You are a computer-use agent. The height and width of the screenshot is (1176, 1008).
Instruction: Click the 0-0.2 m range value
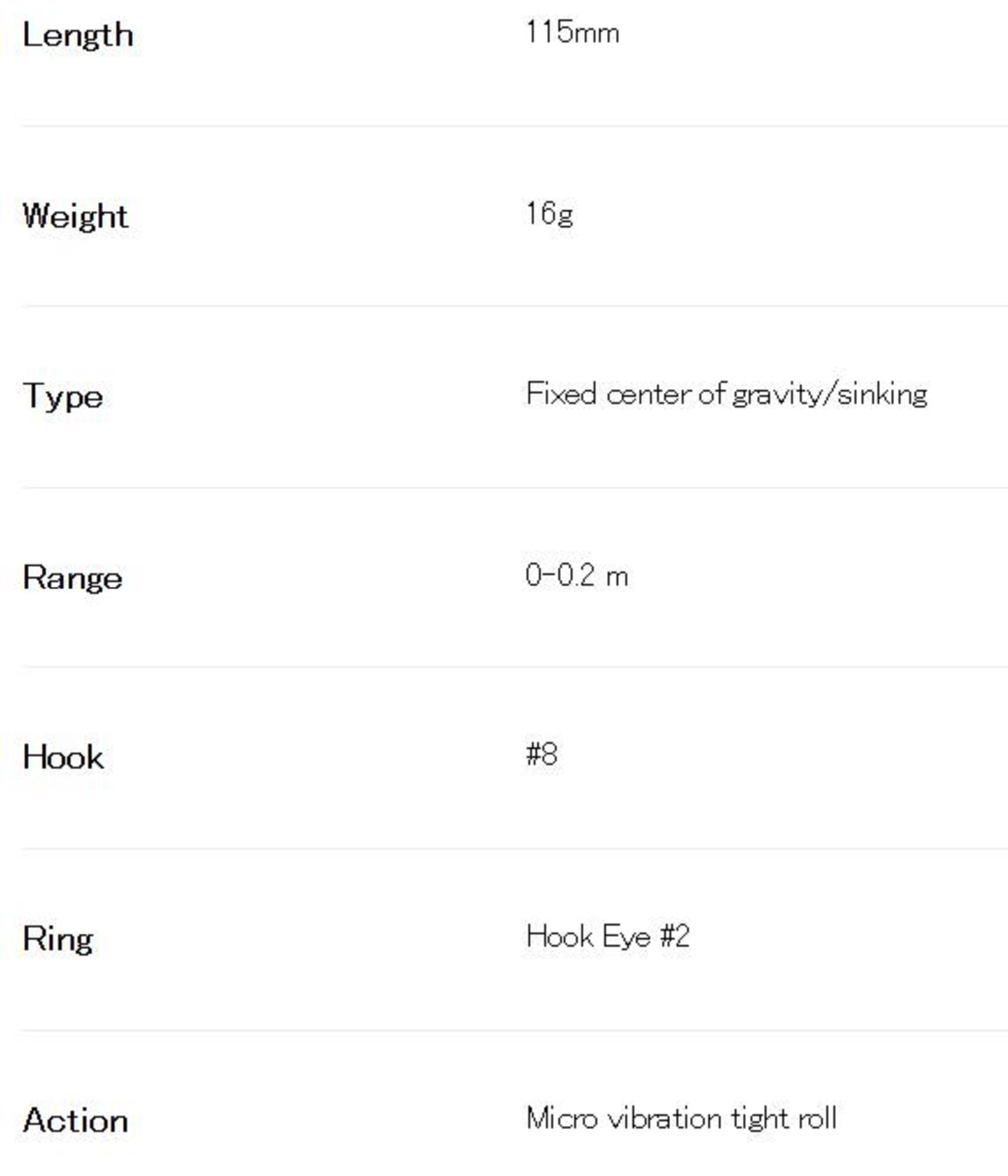[x=577, y=575]
